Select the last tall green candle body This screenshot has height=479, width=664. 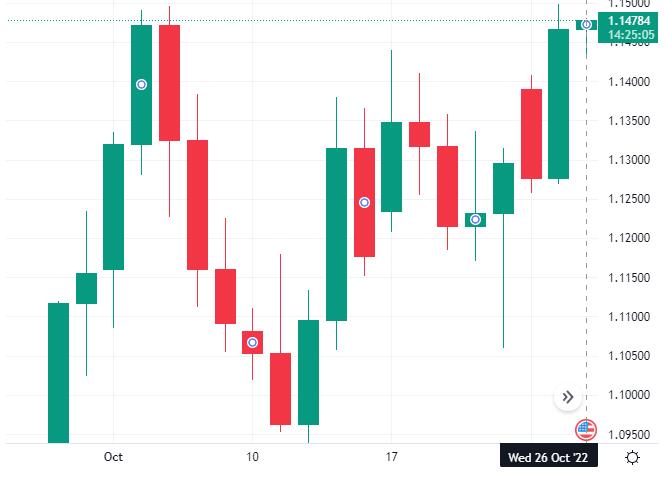pos(559,104)
